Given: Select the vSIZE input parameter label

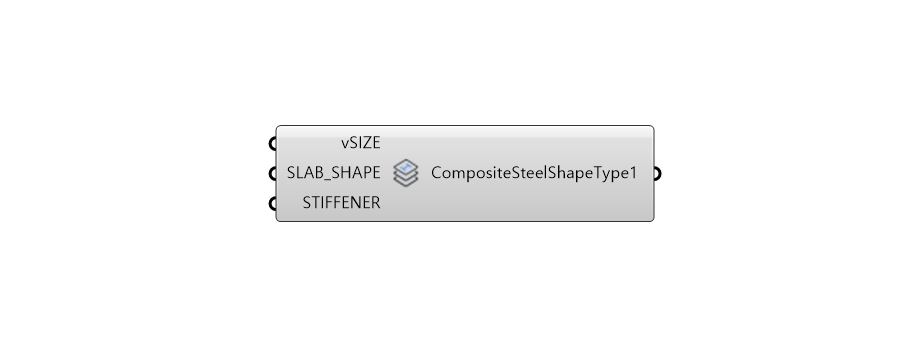Looking at the screenshot, I should (361, 143).
